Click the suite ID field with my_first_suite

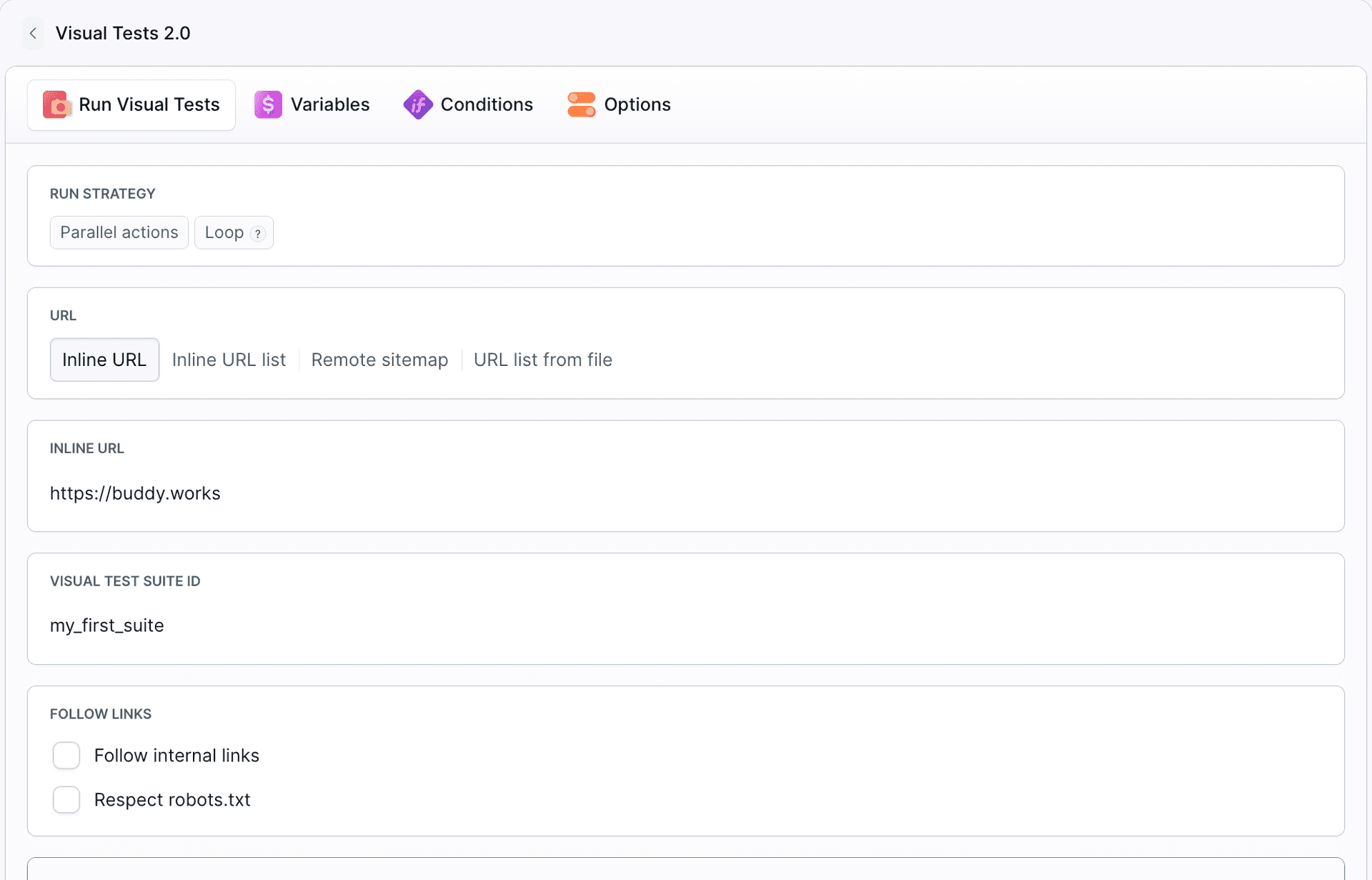[x=686, y=626]
